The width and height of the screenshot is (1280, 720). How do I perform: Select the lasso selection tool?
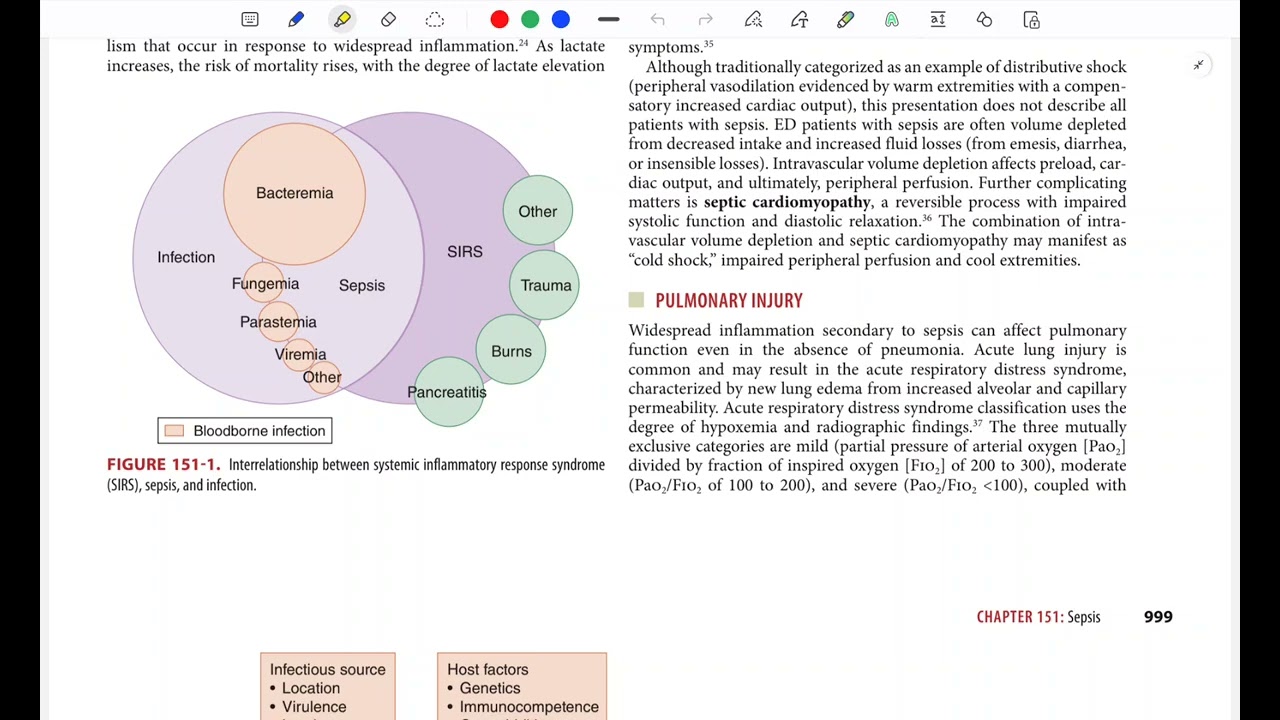434,20
